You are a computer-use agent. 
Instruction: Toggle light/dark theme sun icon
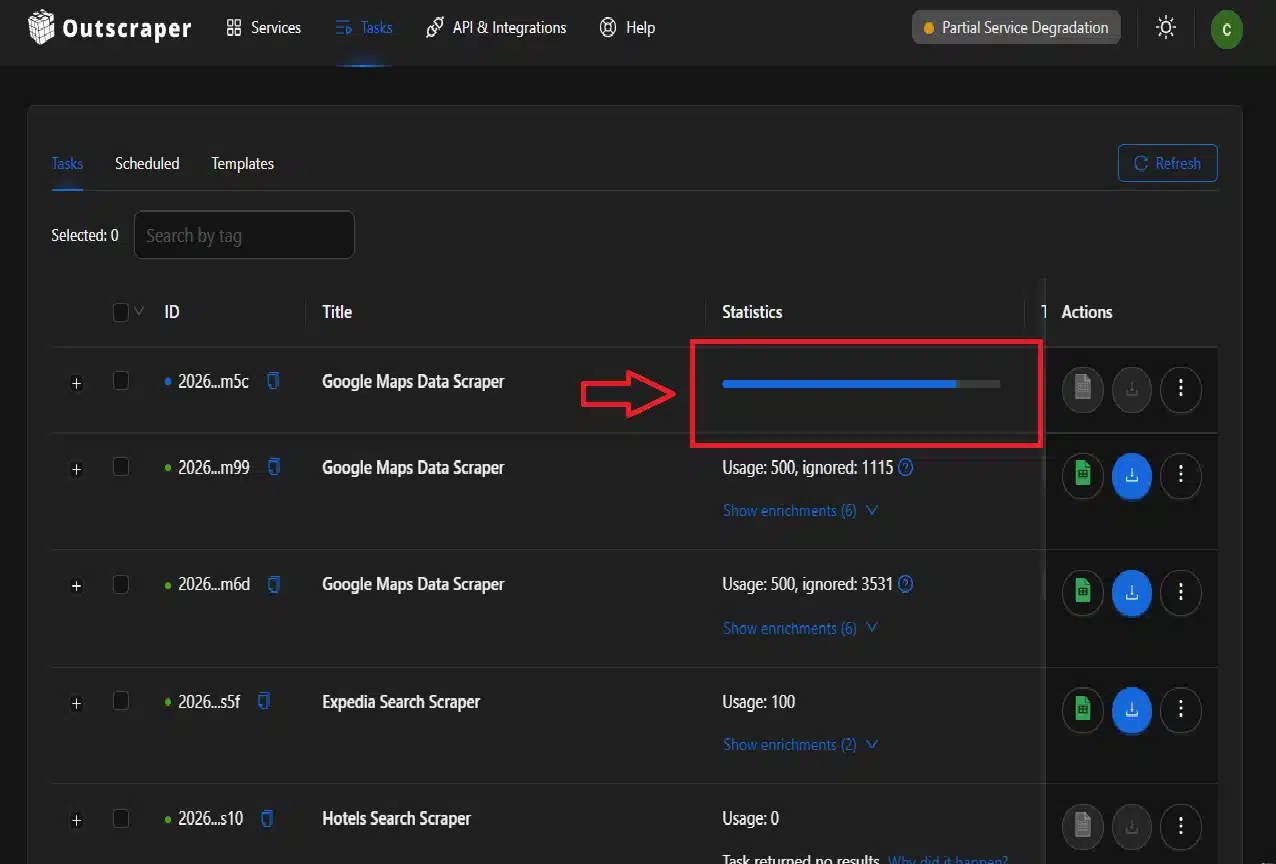[1165, 28]
